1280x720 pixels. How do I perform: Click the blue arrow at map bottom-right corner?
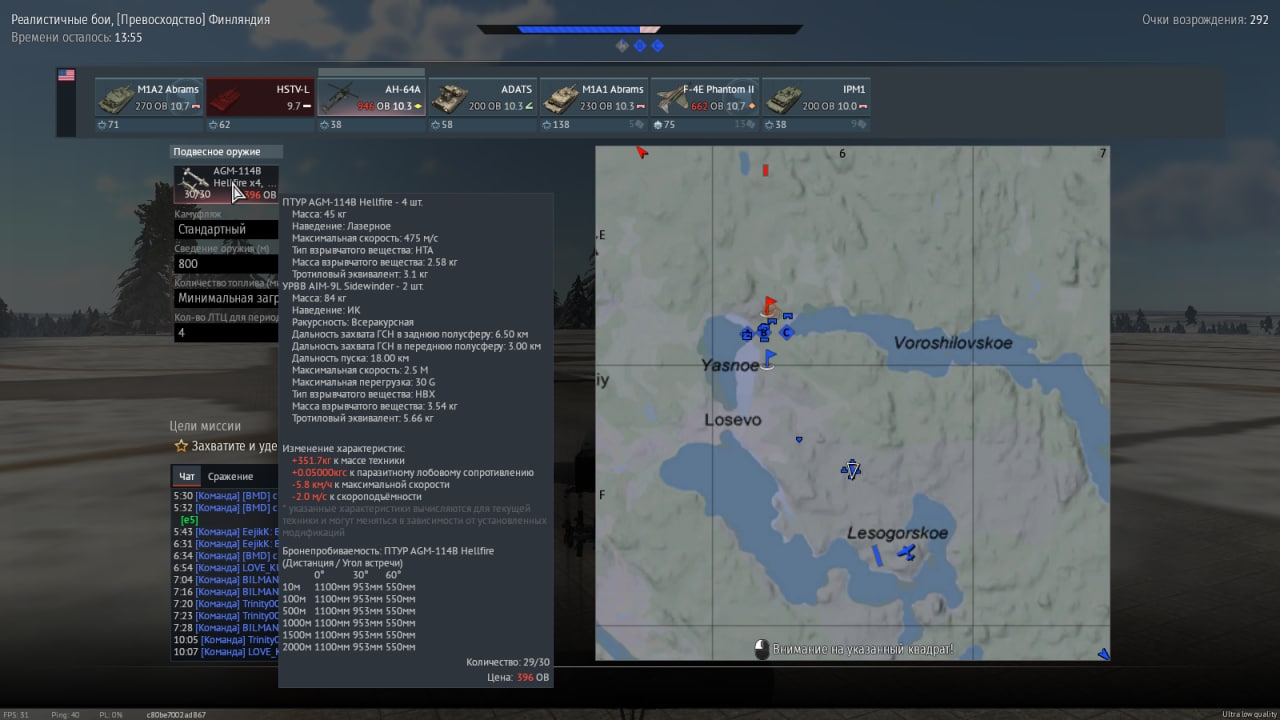1103,654
